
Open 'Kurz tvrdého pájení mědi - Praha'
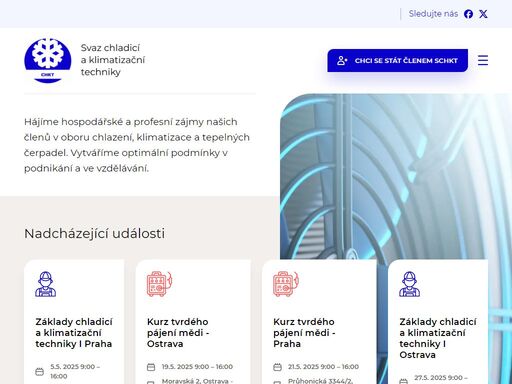(x=304, y=333)
